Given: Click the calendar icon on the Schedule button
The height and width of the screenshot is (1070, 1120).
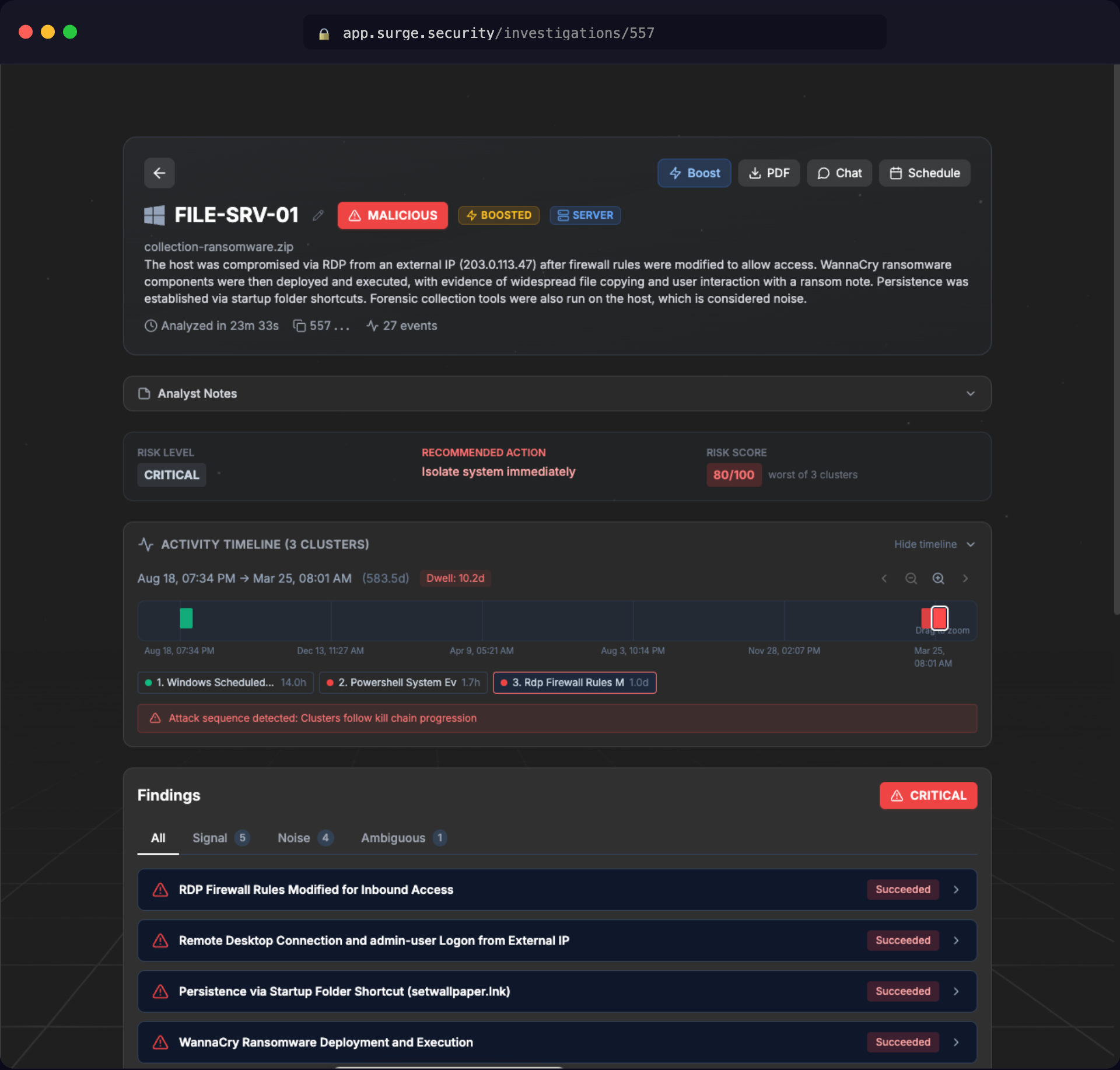Looking at the screenshot, I should (897, 173).
